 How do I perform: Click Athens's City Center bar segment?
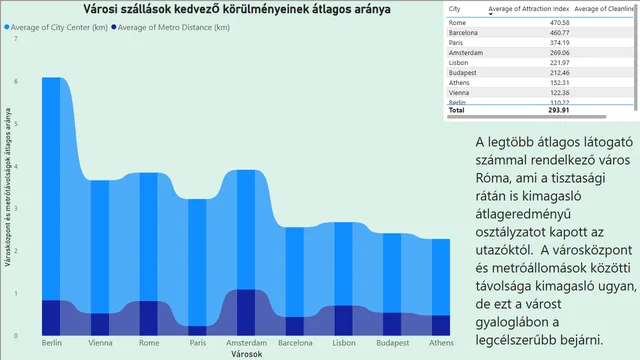point(441,277)
